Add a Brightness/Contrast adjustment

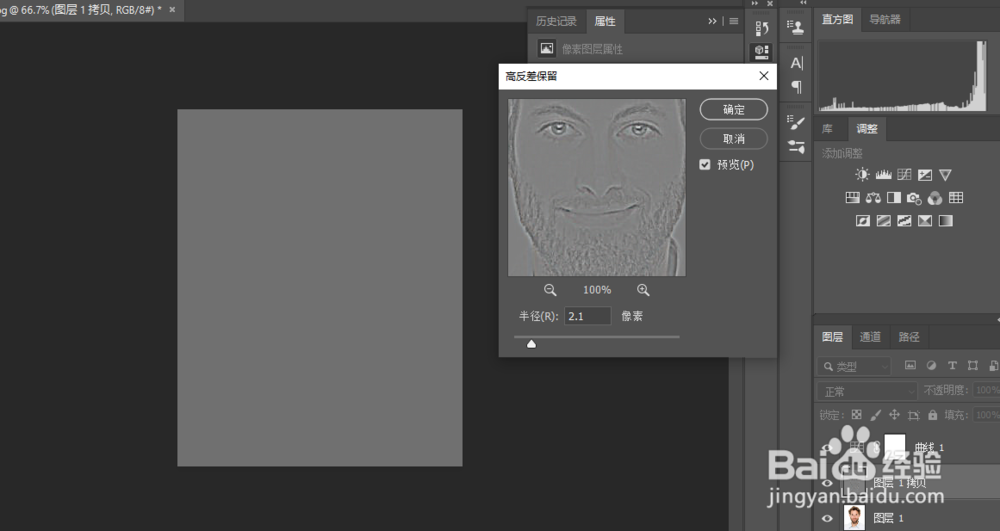[x=862, y=175]
